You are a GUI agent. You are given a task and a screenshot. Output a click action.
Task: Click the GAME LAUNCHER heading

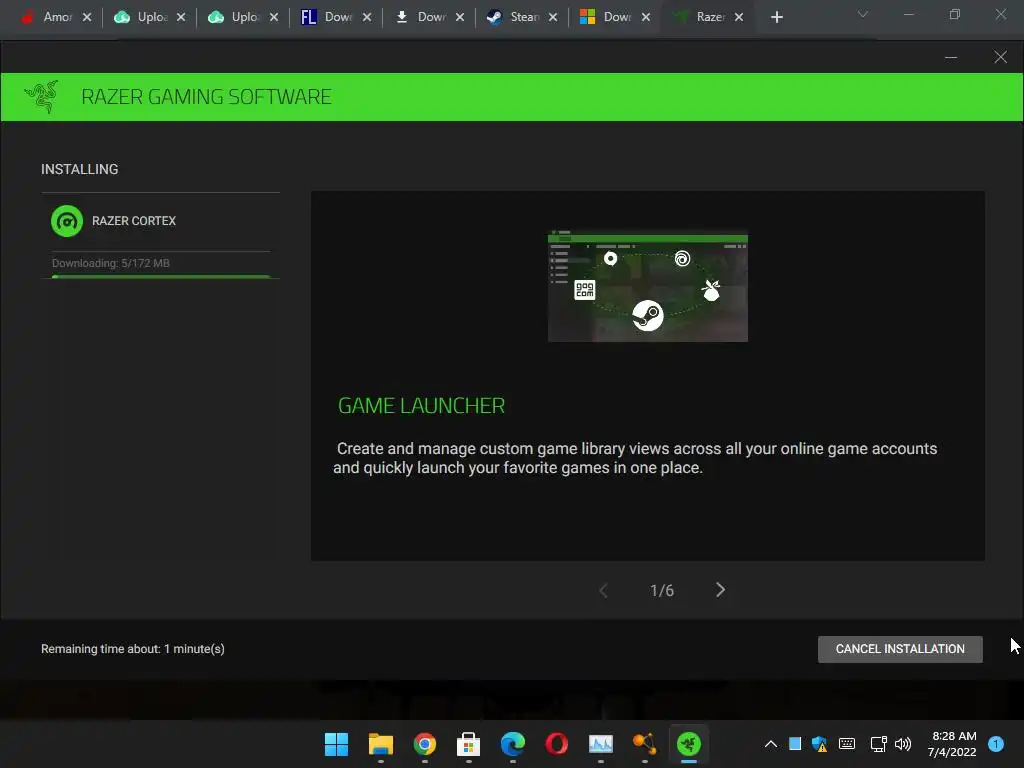pyautogui.click(x=421, y=406)
